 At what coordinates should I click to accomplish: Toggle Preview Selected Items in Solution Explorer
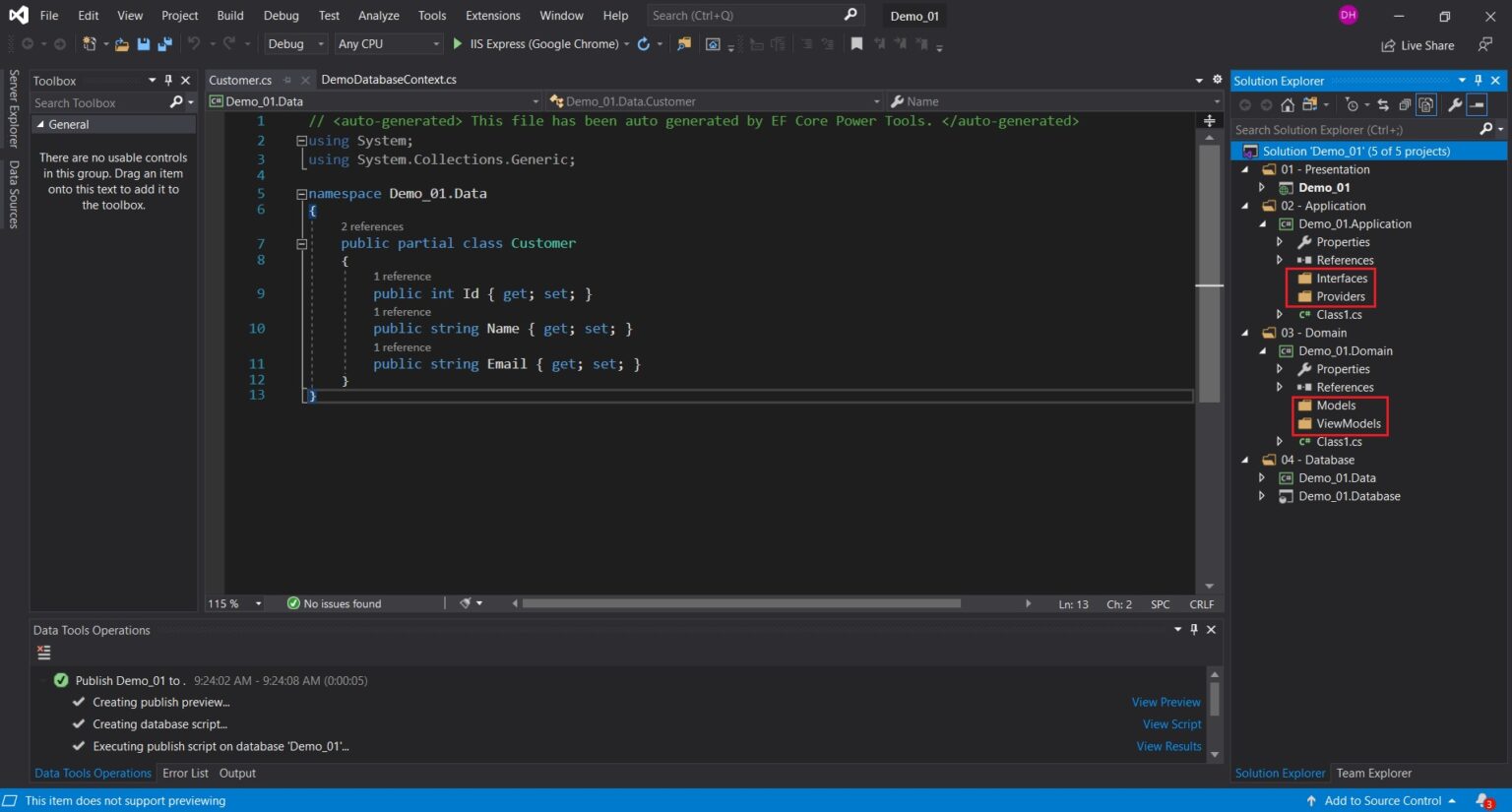coord(1477,105)
